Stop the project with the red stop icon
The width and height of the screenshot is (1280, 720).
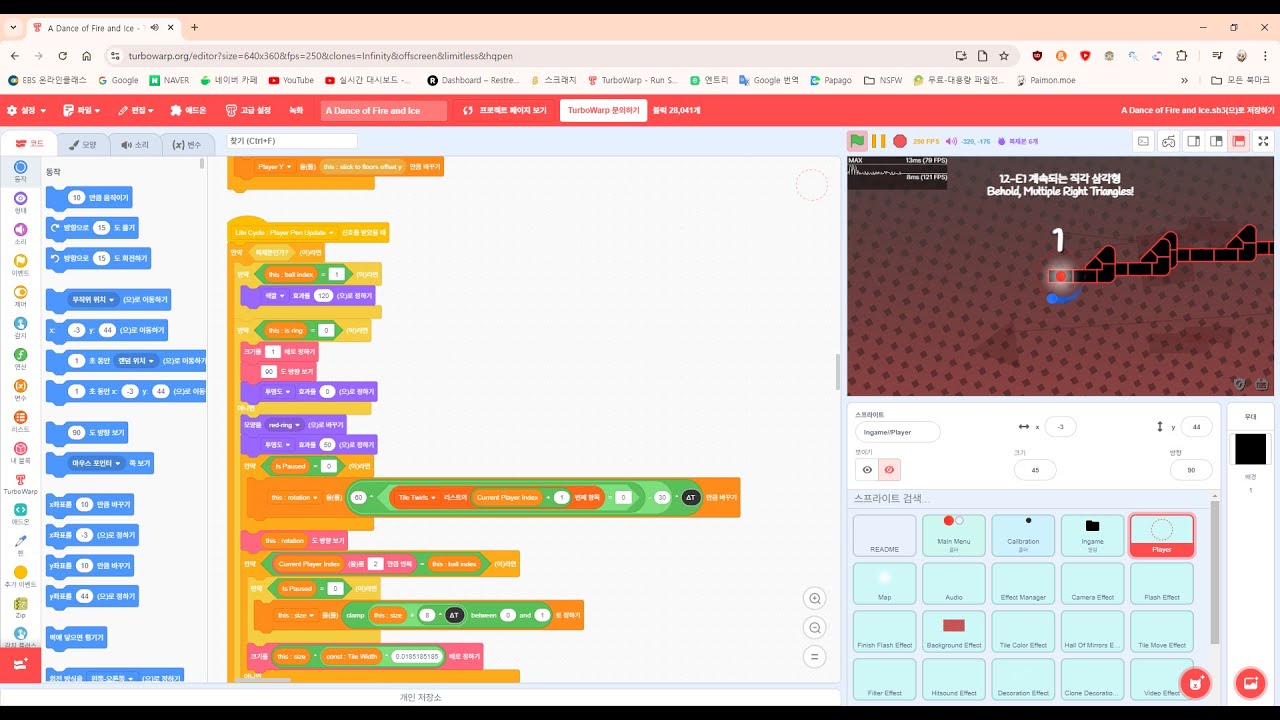click(900, 142)
